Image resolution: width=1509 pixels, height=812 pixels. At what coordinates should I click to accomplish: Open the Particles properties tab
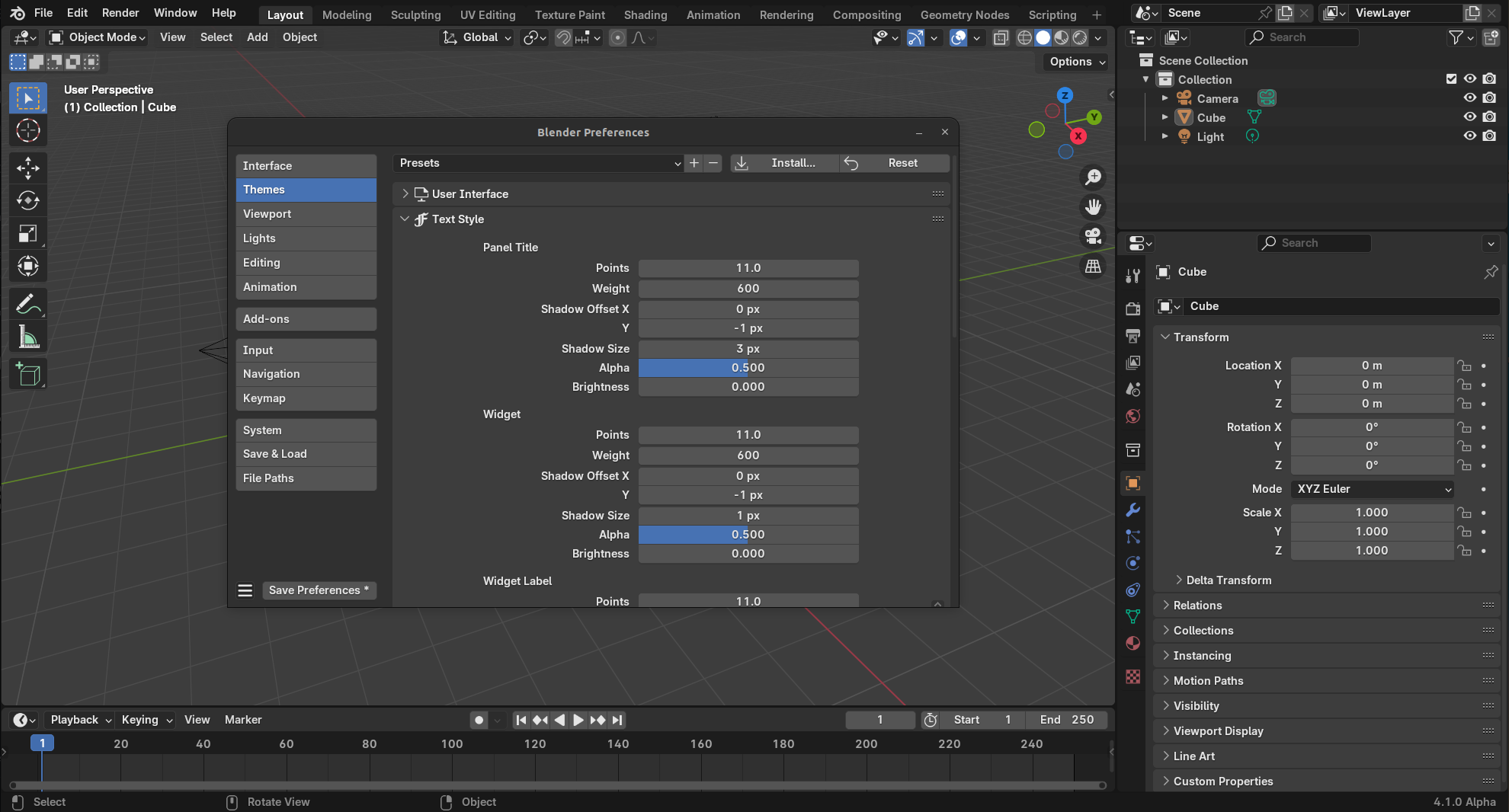(x=1133, y=536)
